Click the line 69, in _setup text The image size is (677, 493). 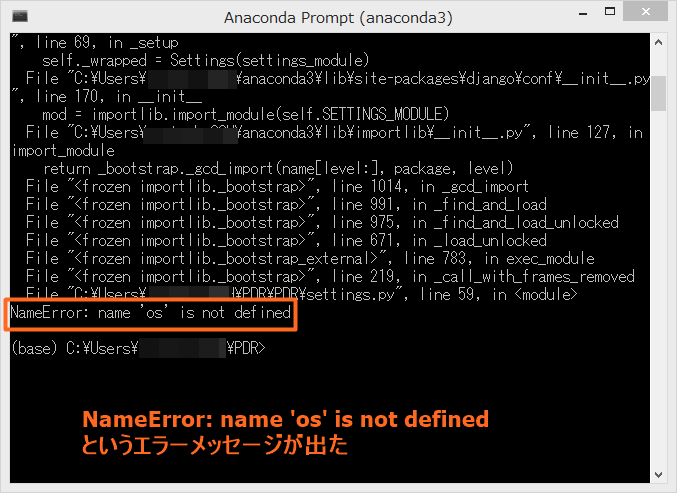(x=107, y=42)
